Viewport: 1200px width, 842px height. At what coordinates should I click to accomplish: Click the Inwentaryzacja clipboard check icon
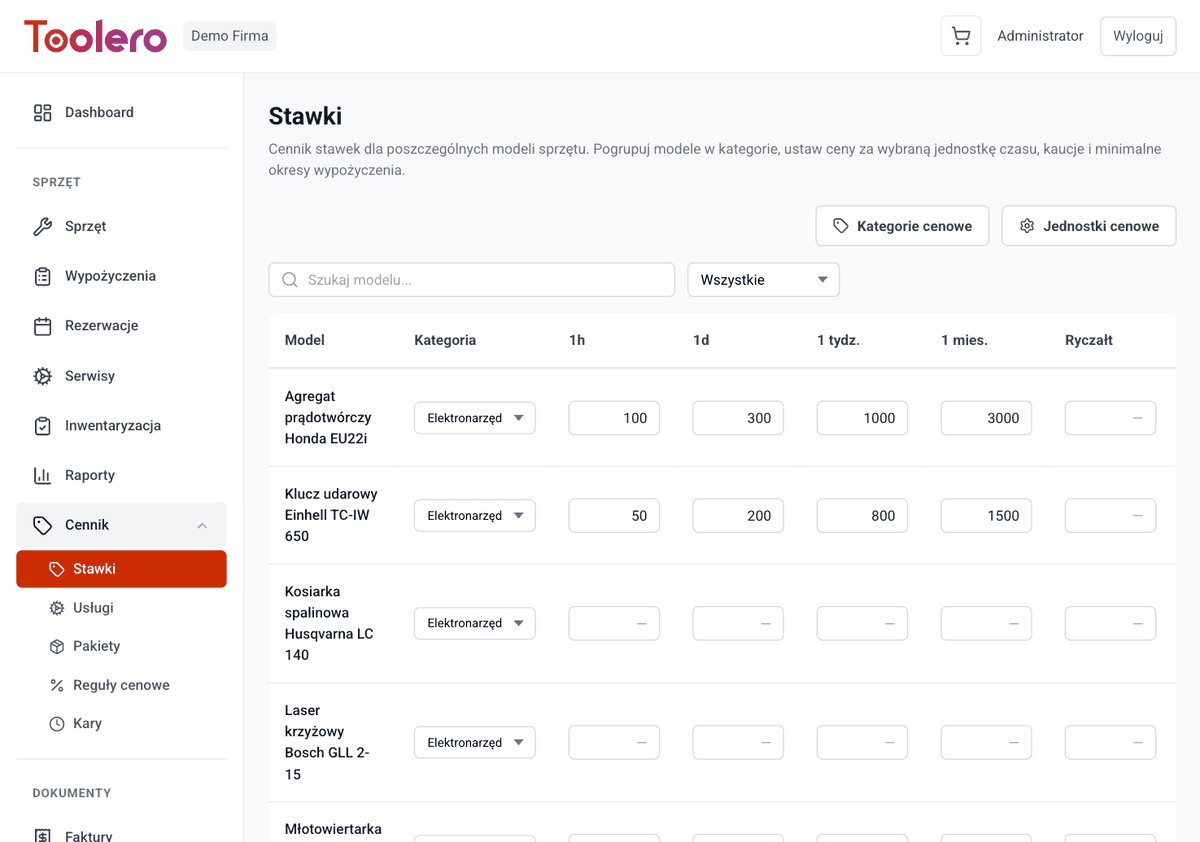pos(42,426)
